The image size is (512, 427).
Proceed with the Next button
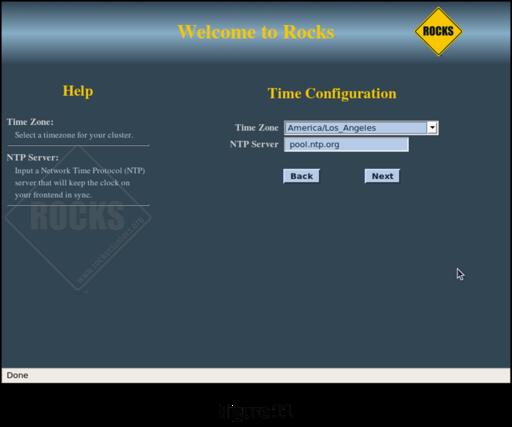(382, 176)
